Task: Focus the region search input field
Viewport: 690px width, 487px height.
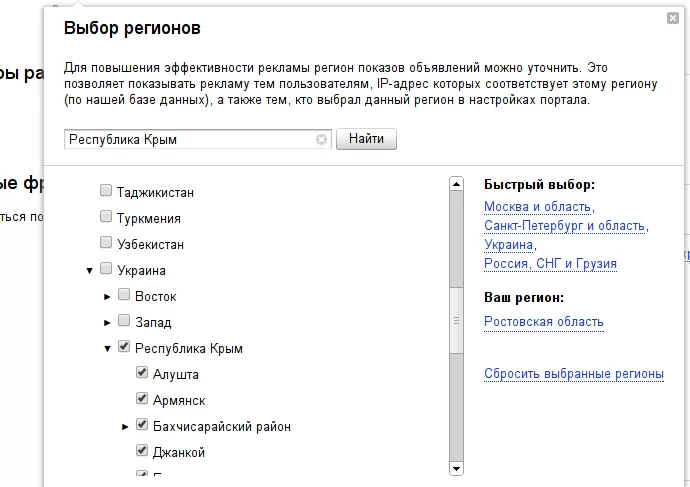Action: tap(190, 140)
